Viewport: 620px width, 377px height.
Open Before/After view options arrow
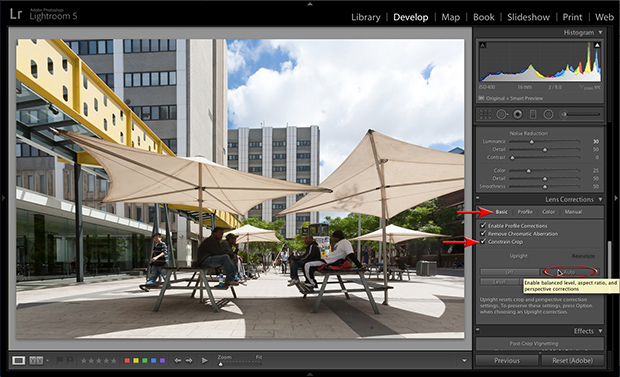pos(48,360)
